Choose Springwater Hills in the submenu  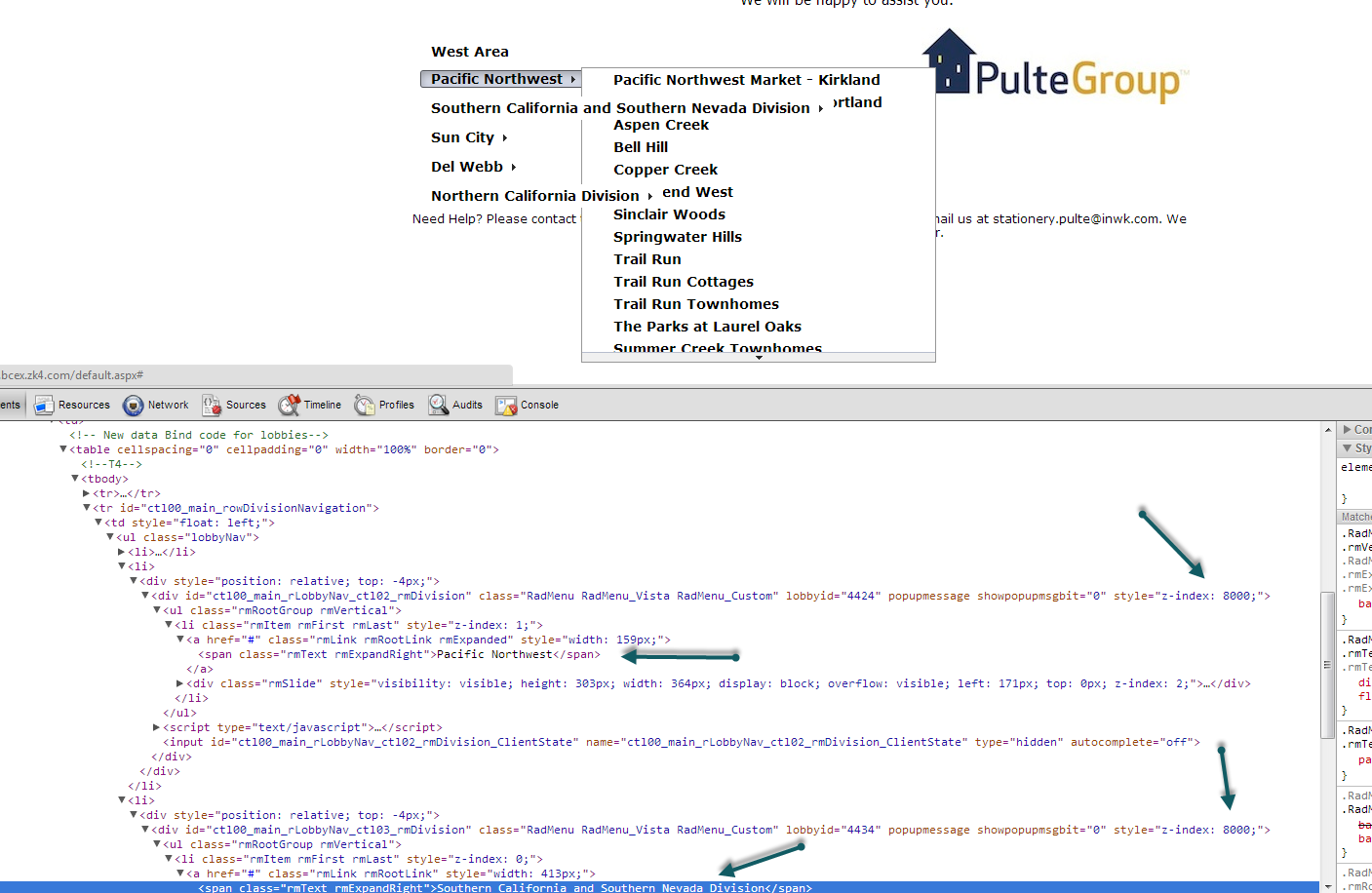678,237
